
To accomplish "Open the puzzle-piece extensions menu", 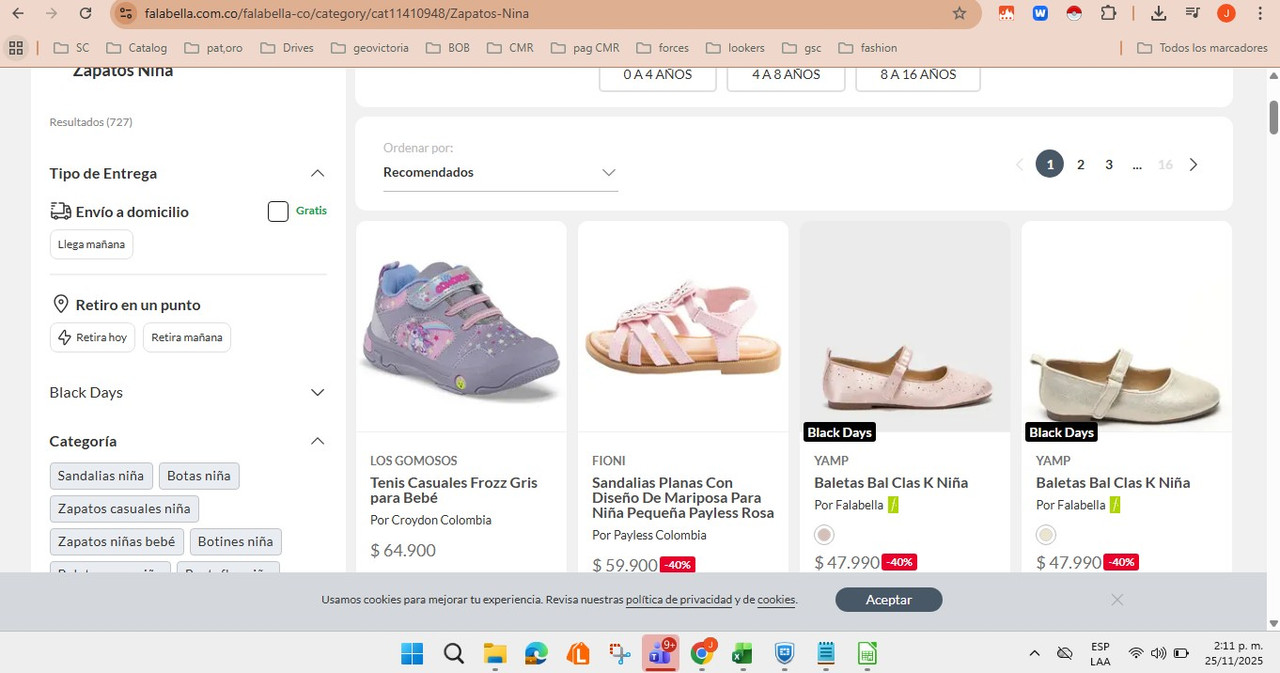I will (1108, 13).
